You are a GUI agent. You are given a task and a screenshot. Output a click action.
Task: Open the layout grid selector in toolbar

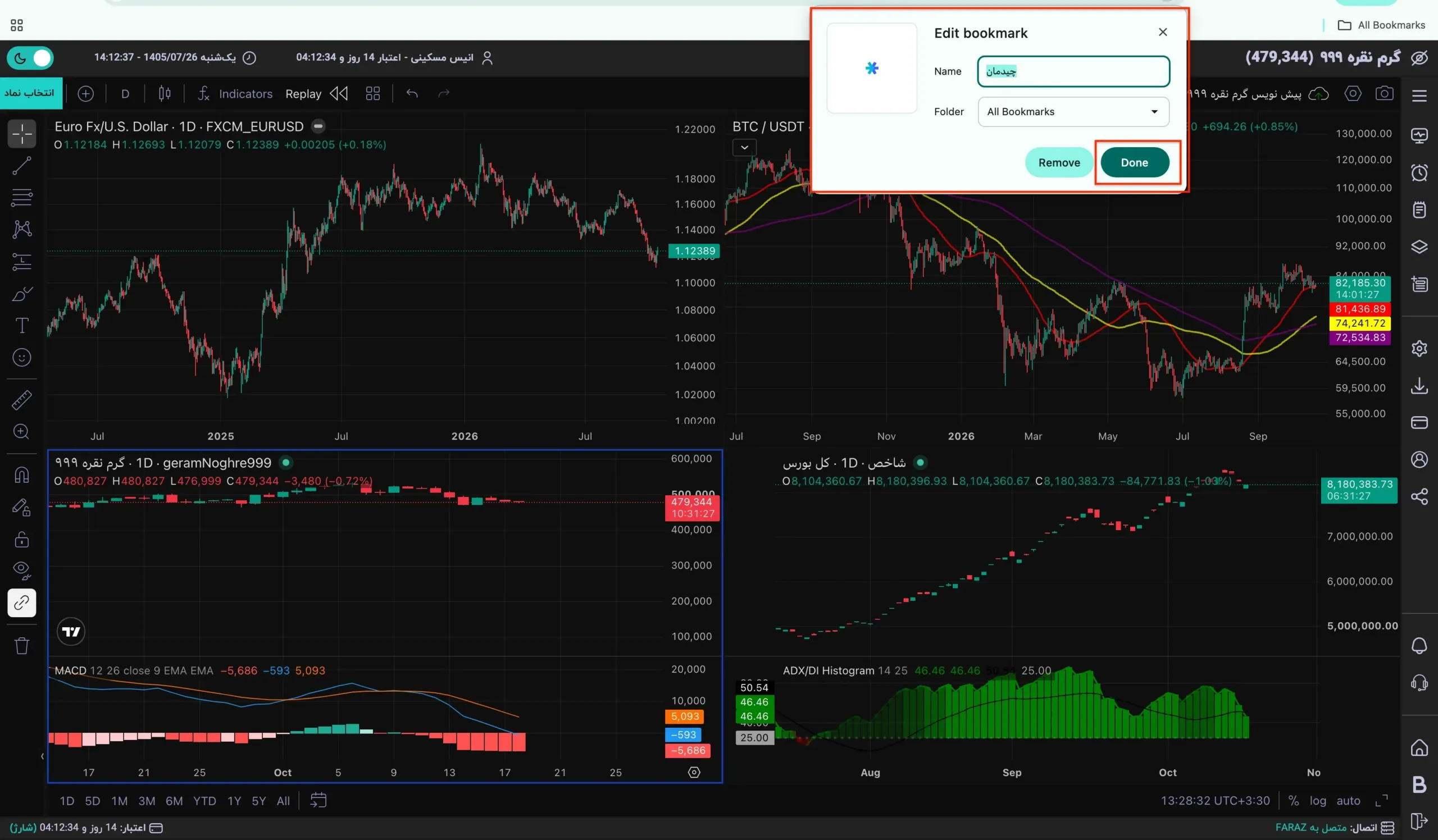[x=372, y=94]
